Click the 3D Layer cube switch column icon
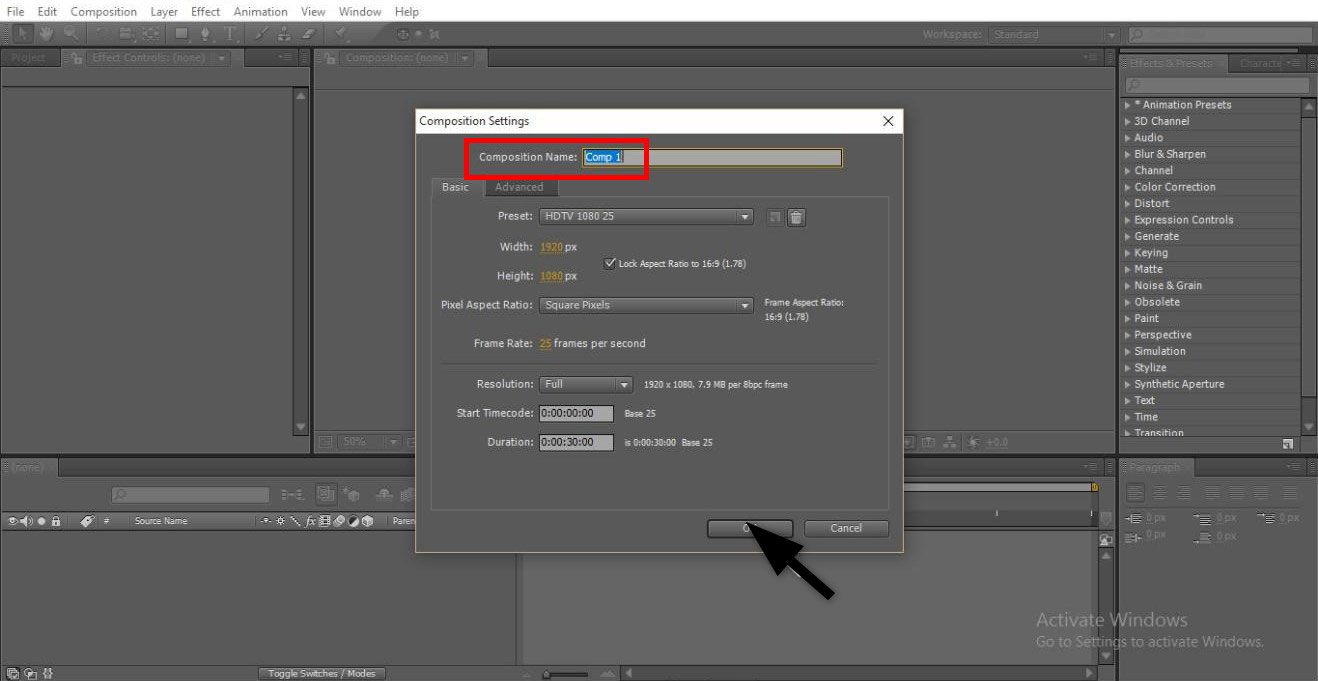The height and width of the screenshot is (681, 1318). [x=367, y=521]
